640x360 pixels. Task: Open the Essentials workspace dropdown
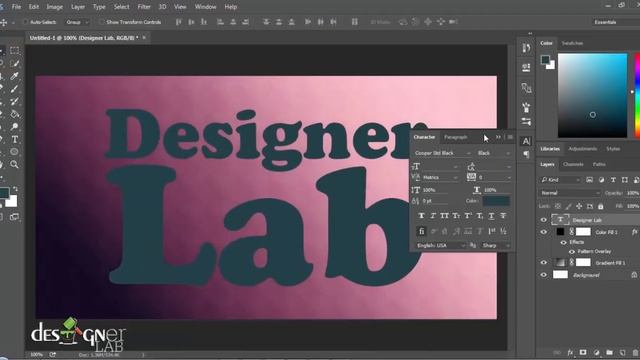coord(616,22)
